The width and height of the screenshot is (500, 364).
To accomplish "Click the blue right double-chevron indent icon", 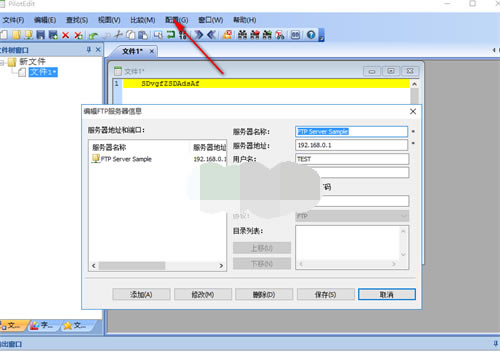I will pyautogui.click(x=199, y=35).
